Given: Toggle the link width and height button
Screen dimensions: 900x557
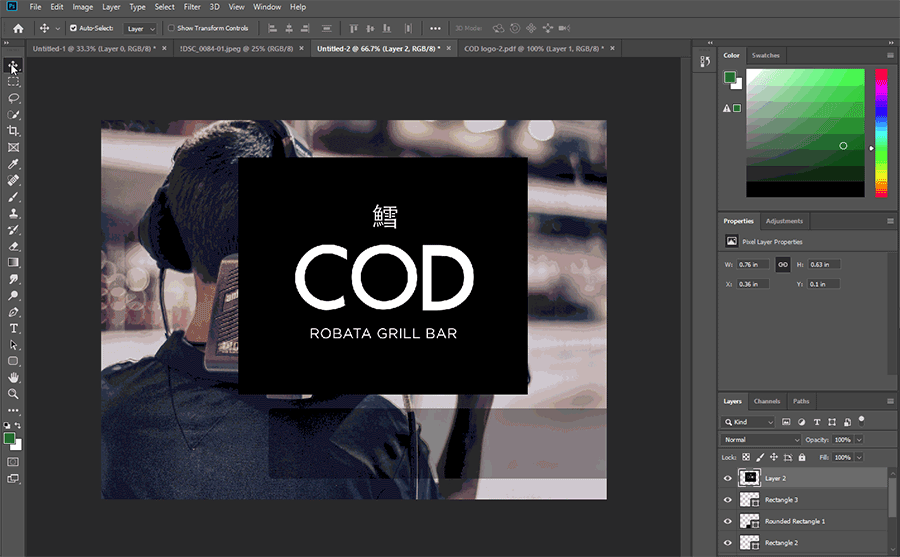Looking at the screenshot, I should pos(783,265).
